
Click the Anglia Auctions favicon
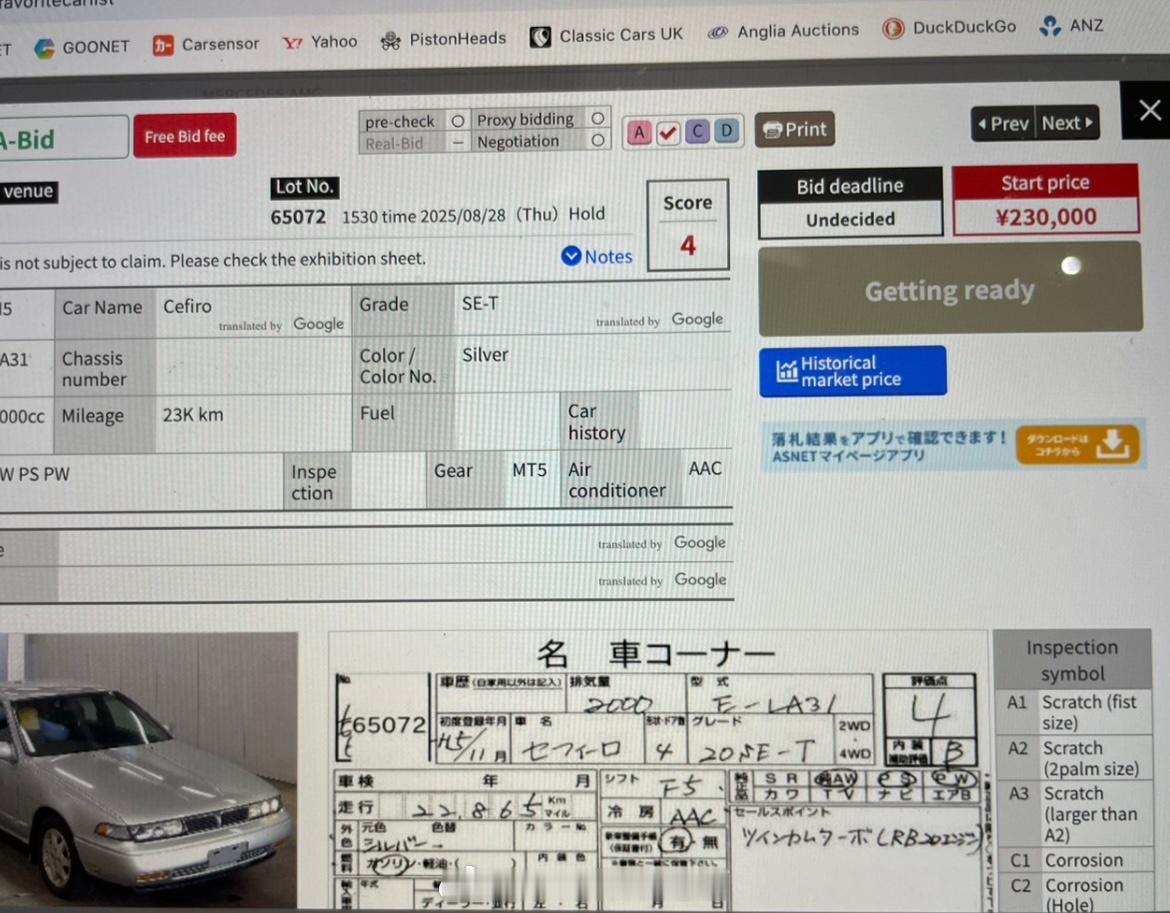coord(718,32)
